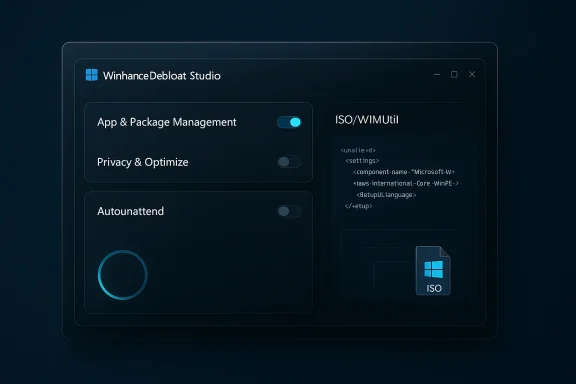Select the Privacy & Optimize label
This screenshot has width=576, height=384.
(x=143, y=162)
